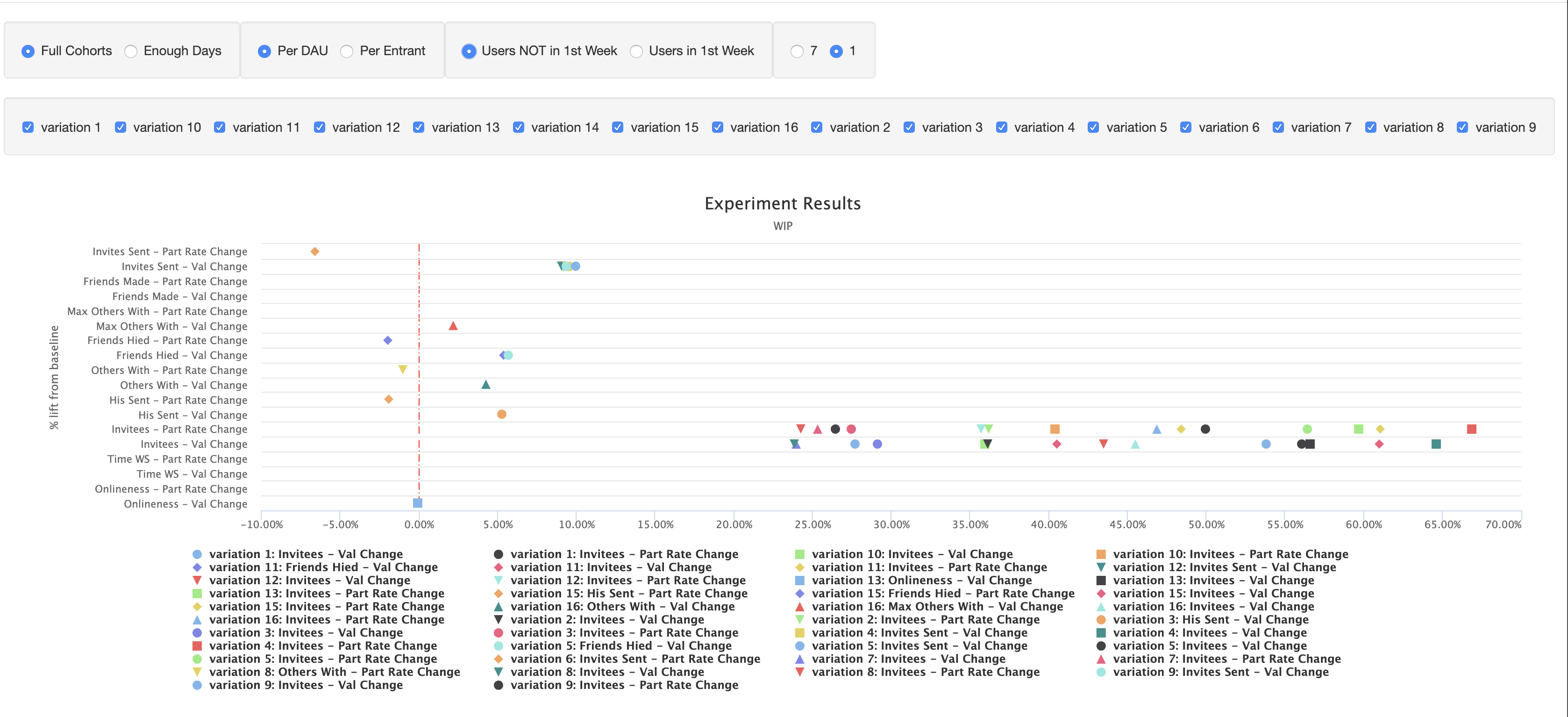
Task: Click legend swatch for variation 10: Invitees – Part Rate Change
Action: [x=1100, y=554]
